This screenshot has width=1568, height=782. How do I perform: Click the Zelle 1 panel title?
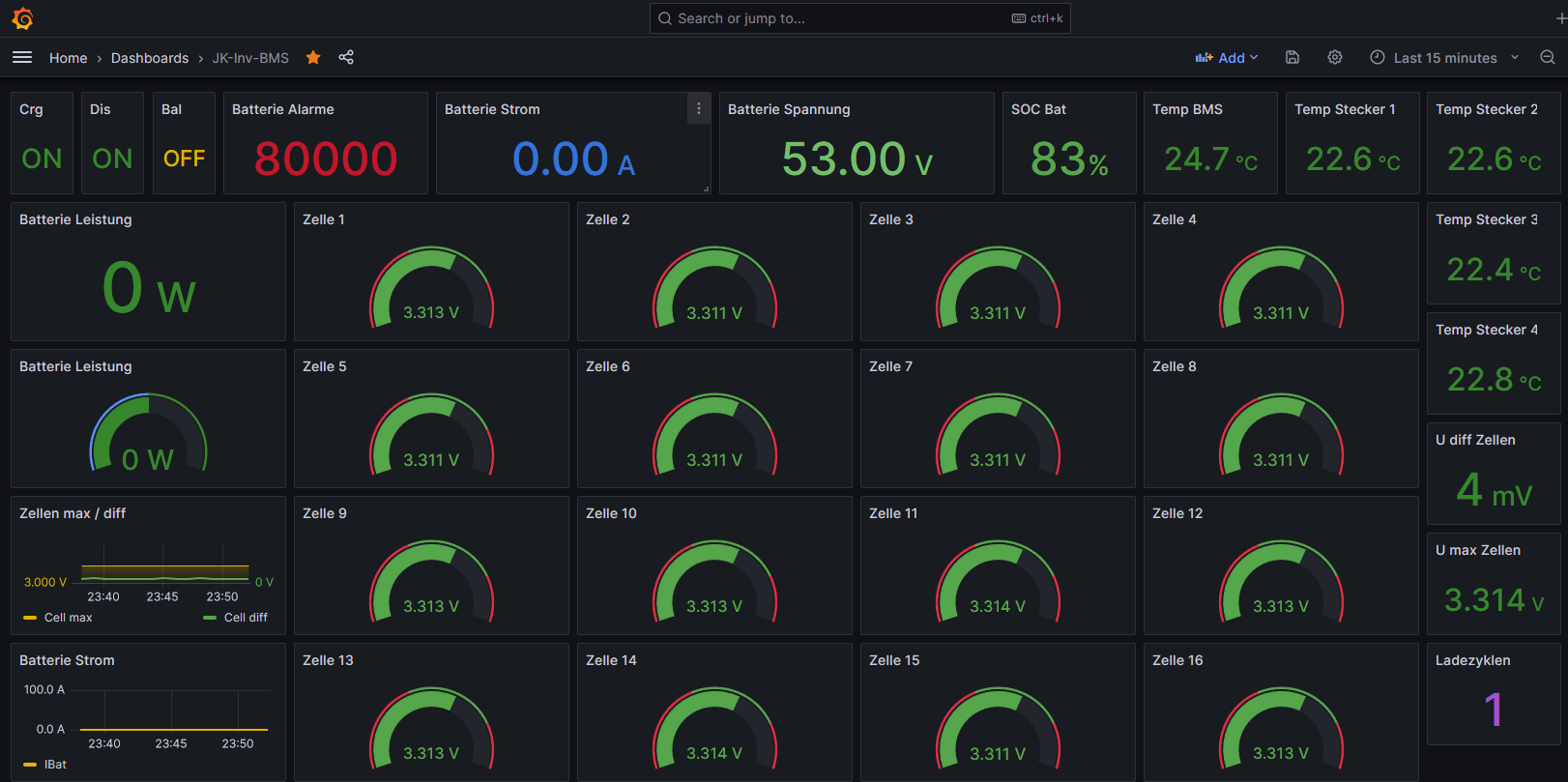point(324,219)
